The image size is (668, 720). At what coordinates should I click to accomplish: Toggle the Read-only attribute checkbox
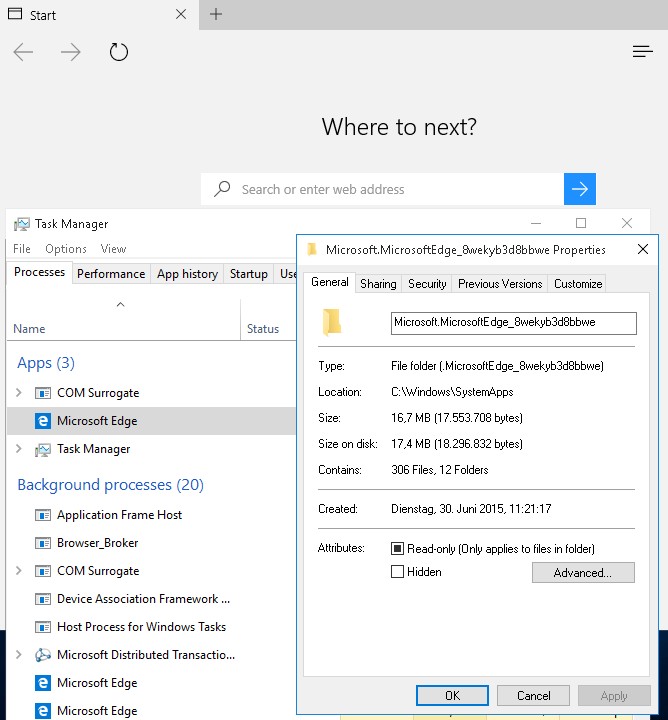[397, 549]
